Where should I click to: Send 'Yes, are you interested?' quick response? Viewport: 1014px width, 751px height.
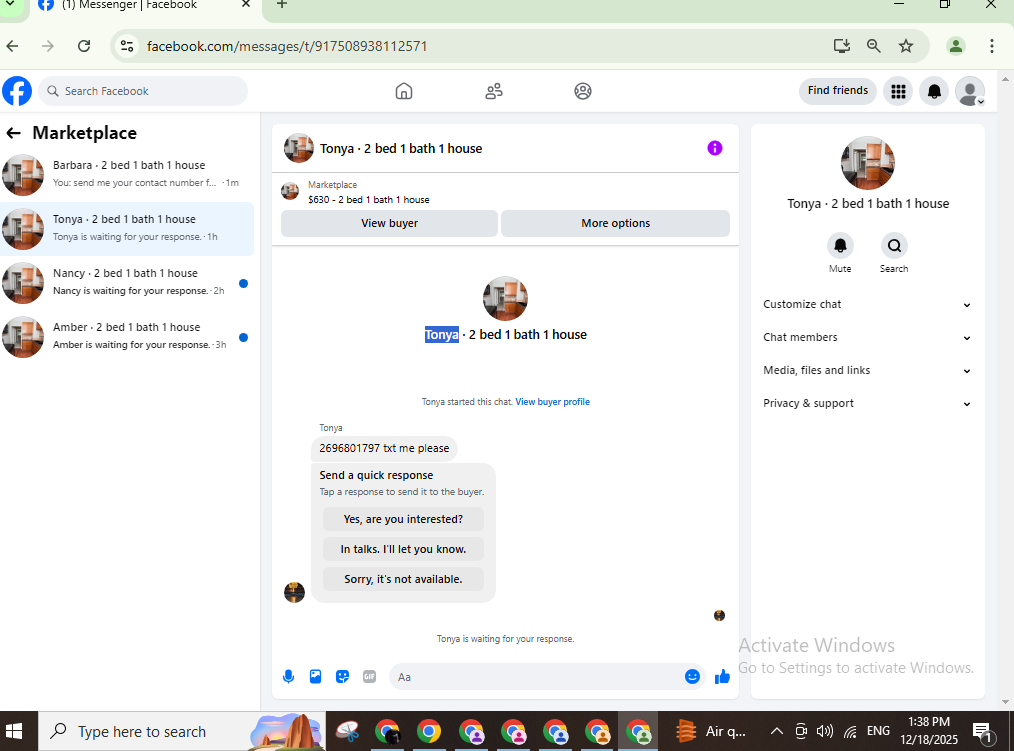(x=403, y=519)
